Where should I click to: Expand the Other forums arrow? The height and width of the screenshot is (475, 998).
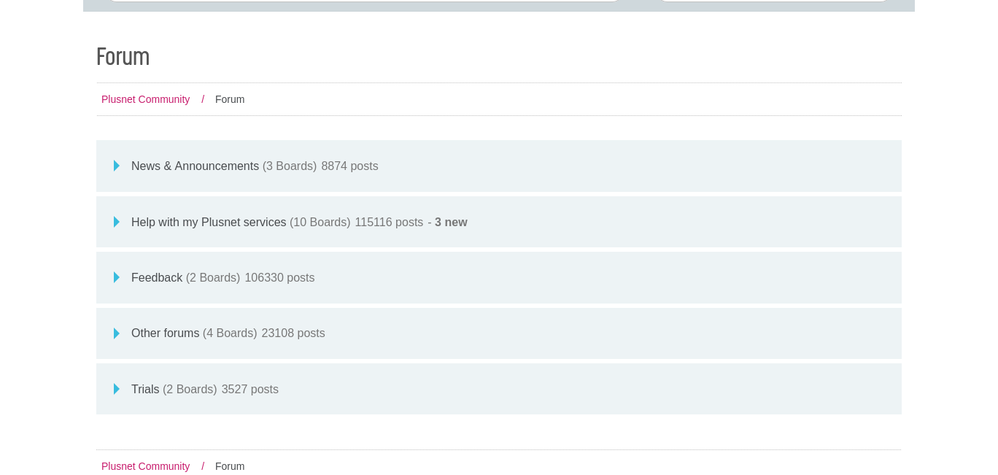116,334
